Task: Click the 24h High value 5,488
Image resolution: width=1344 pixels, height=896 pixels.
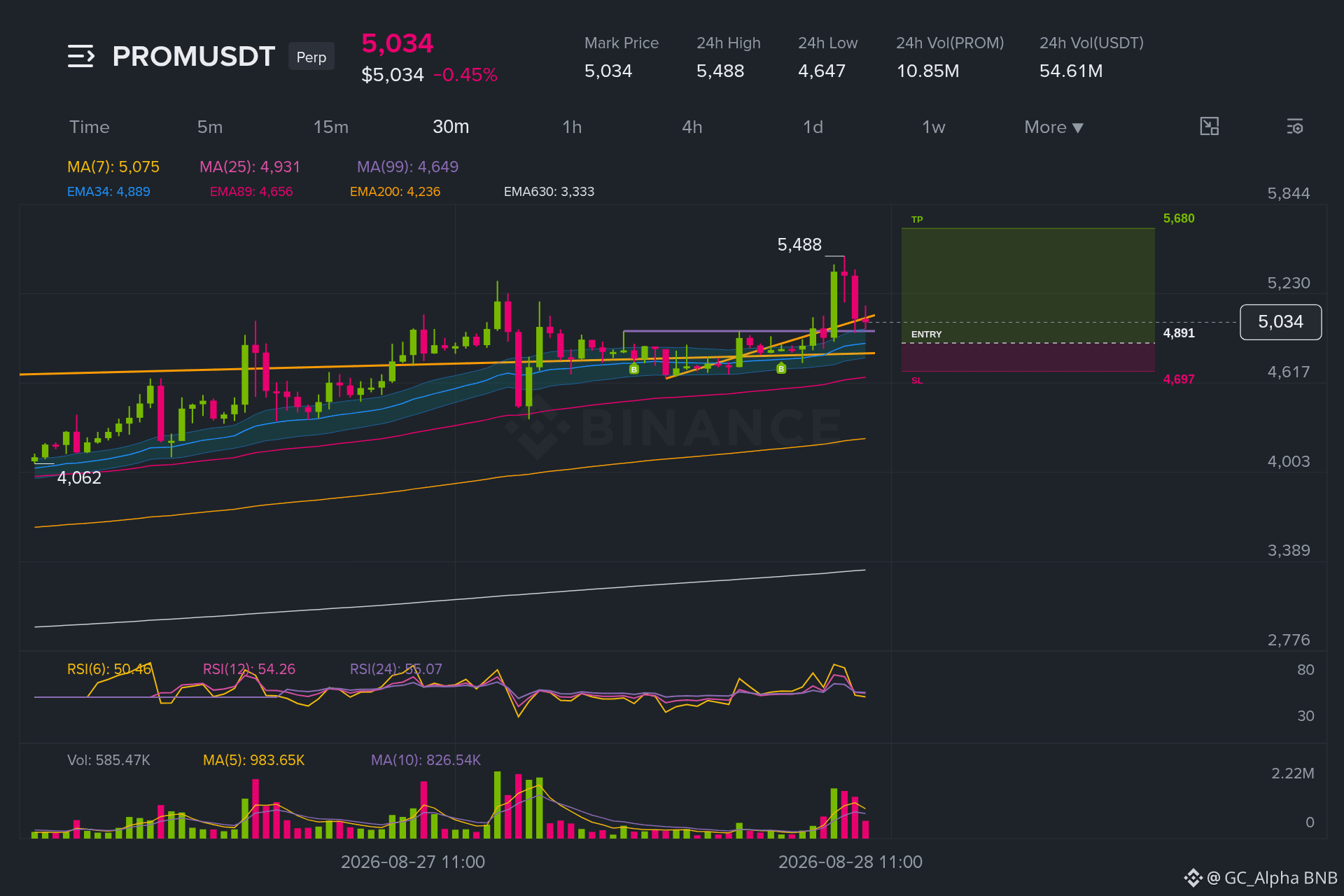Action: pyautogui.click(x=720, y=71)
